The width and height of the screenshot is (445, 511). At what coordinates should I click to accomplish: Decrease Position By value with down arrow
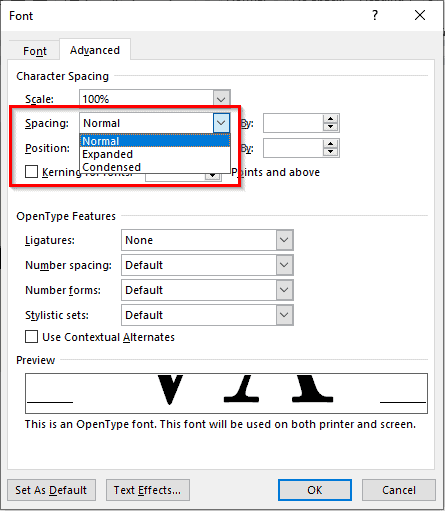pos(330,152)
